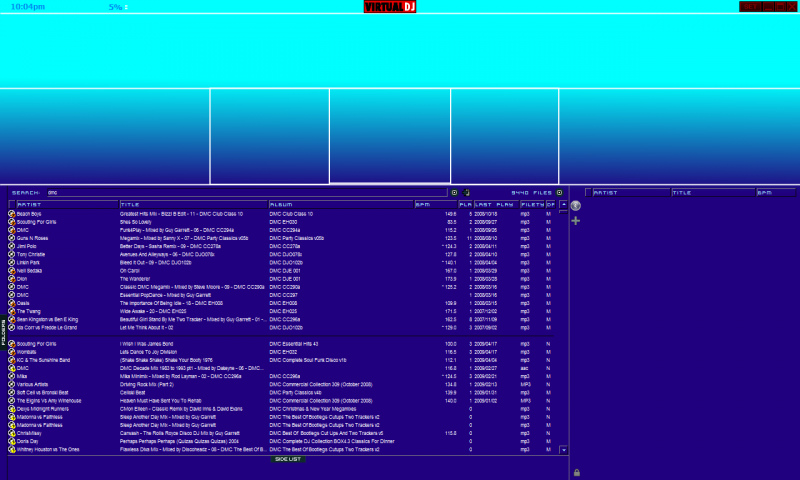
Task: Click the track icon next to Mika
Action: 11,376
